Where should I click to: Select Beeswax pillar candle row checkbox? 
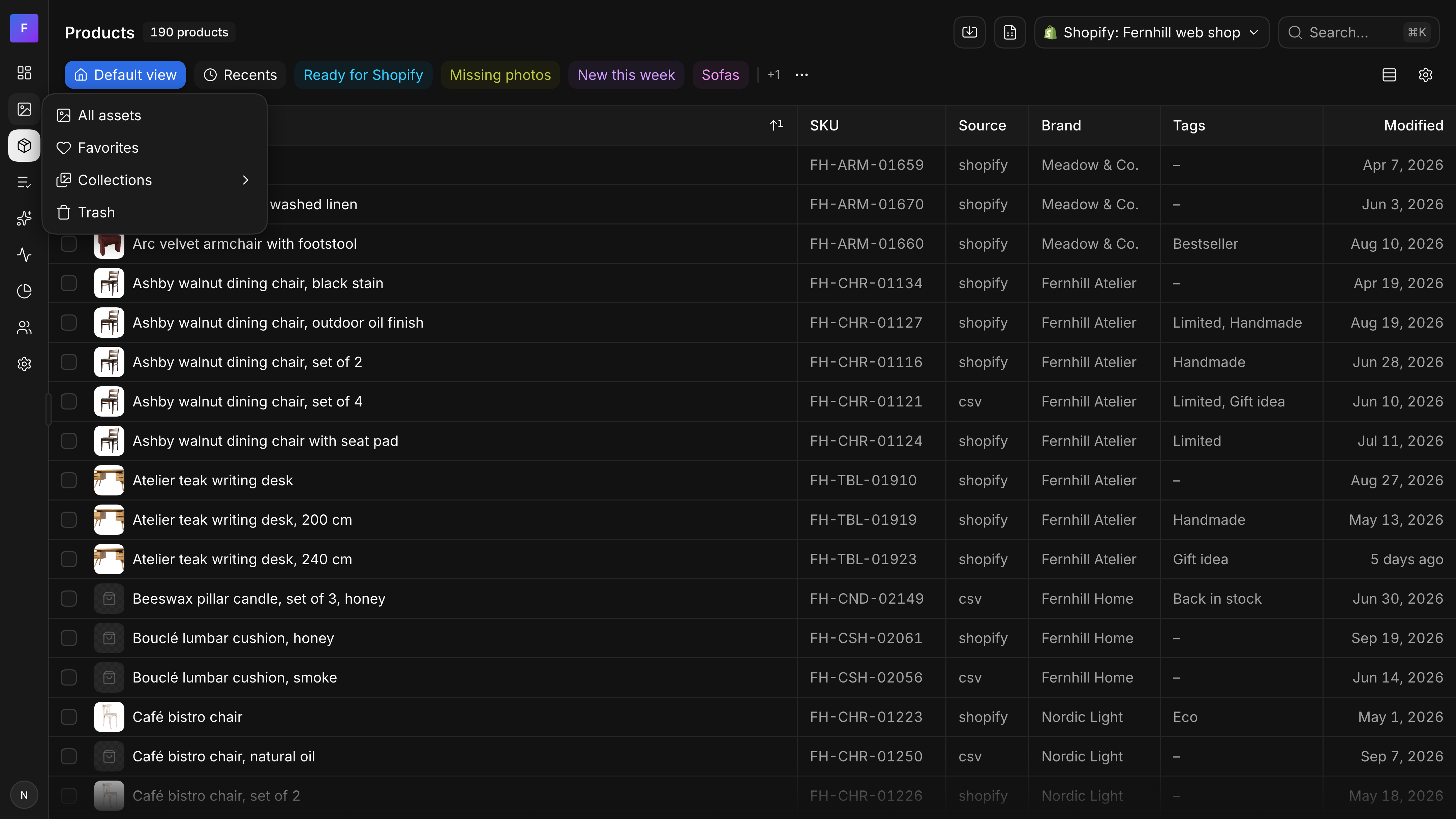pyautogui.click(x=68, y=599)
